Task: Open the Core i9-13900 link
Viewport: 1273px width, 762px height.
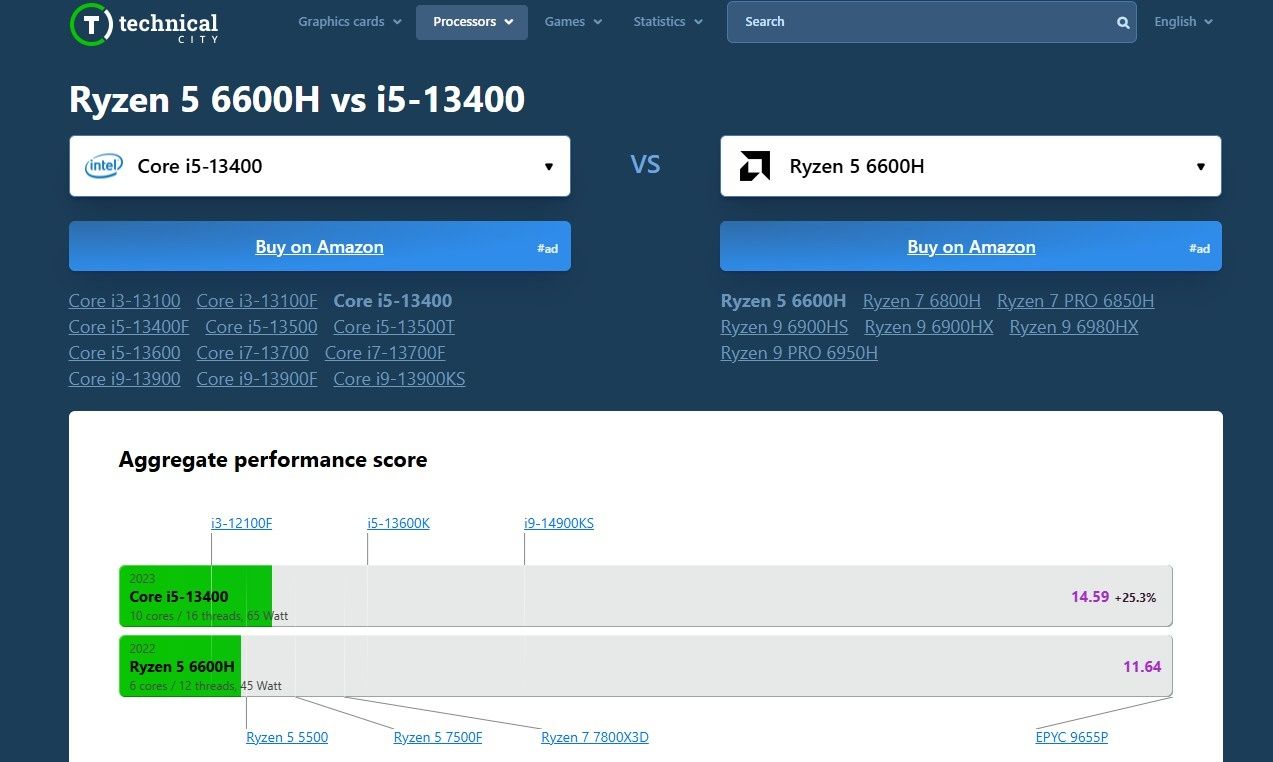Action: pos(125,379)
